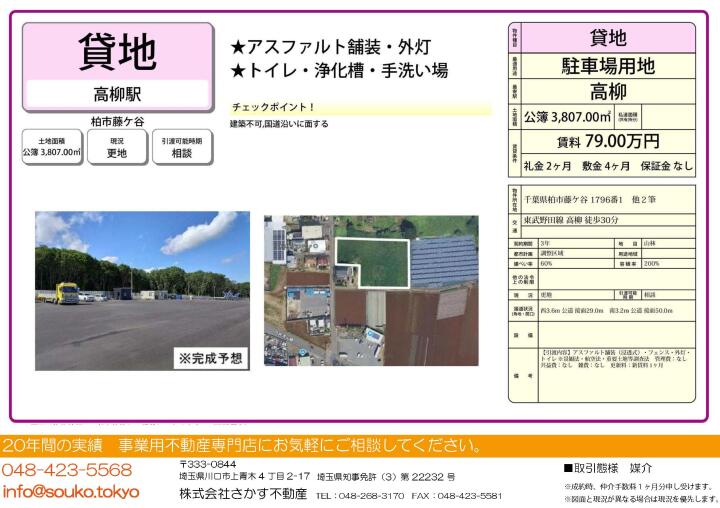Click the white outlined plot on aerial photo
The width and height of the screenshot is (720, 508).
pyautogui.click(x=372, y=262)
